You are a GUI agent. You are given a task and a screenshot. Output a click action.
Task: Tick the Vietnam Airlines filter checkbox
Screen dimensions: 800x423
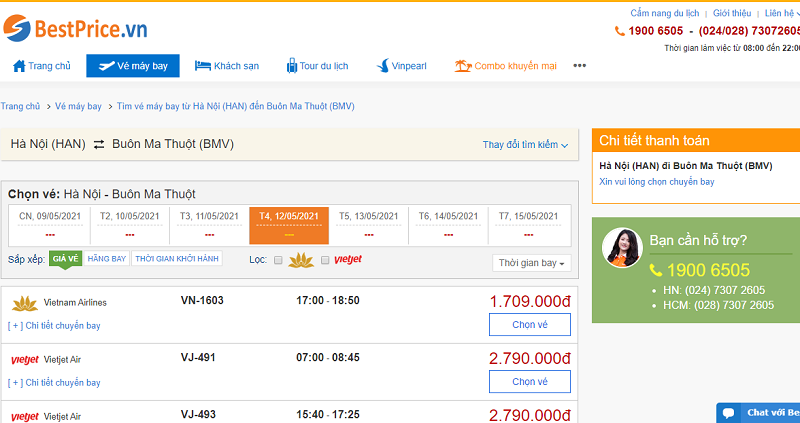(x=278, y=260)
